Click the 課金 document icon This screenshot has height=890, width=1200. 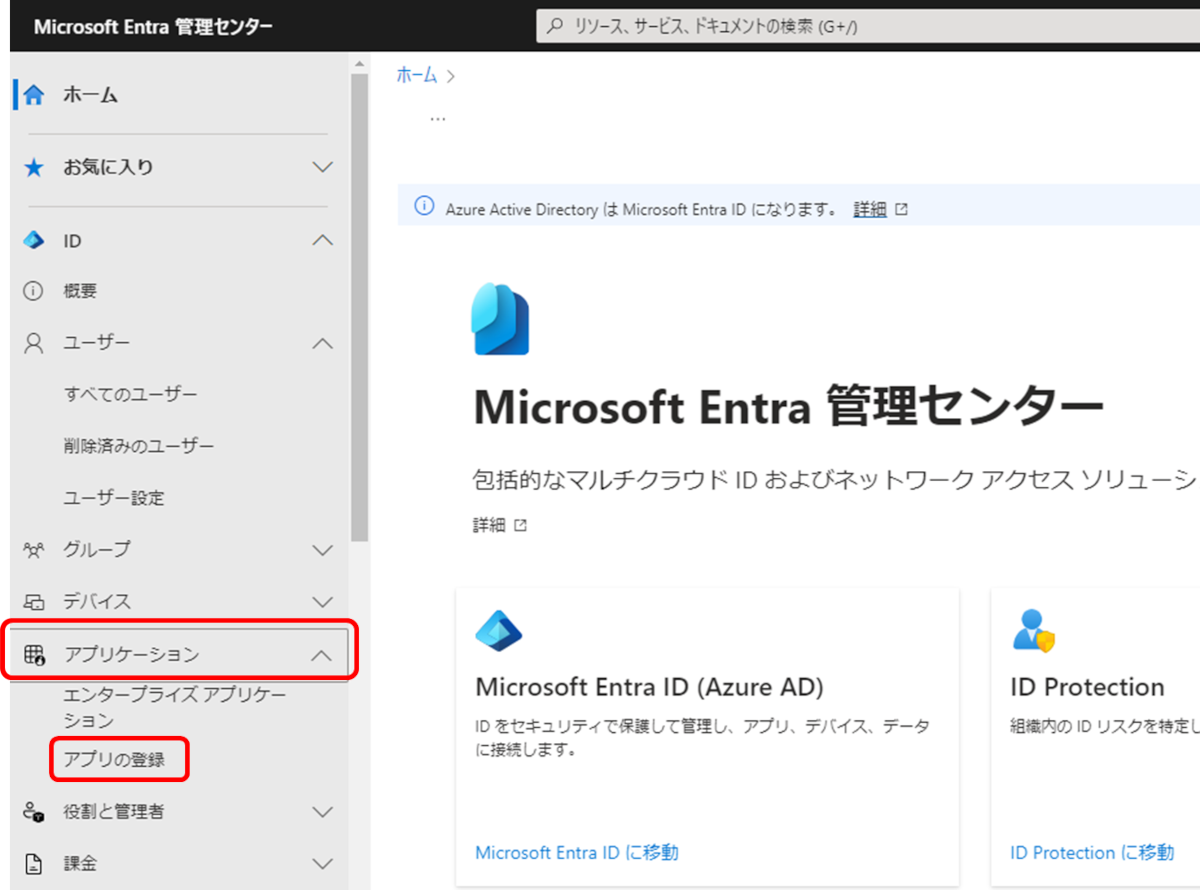[x=34, y=863]
